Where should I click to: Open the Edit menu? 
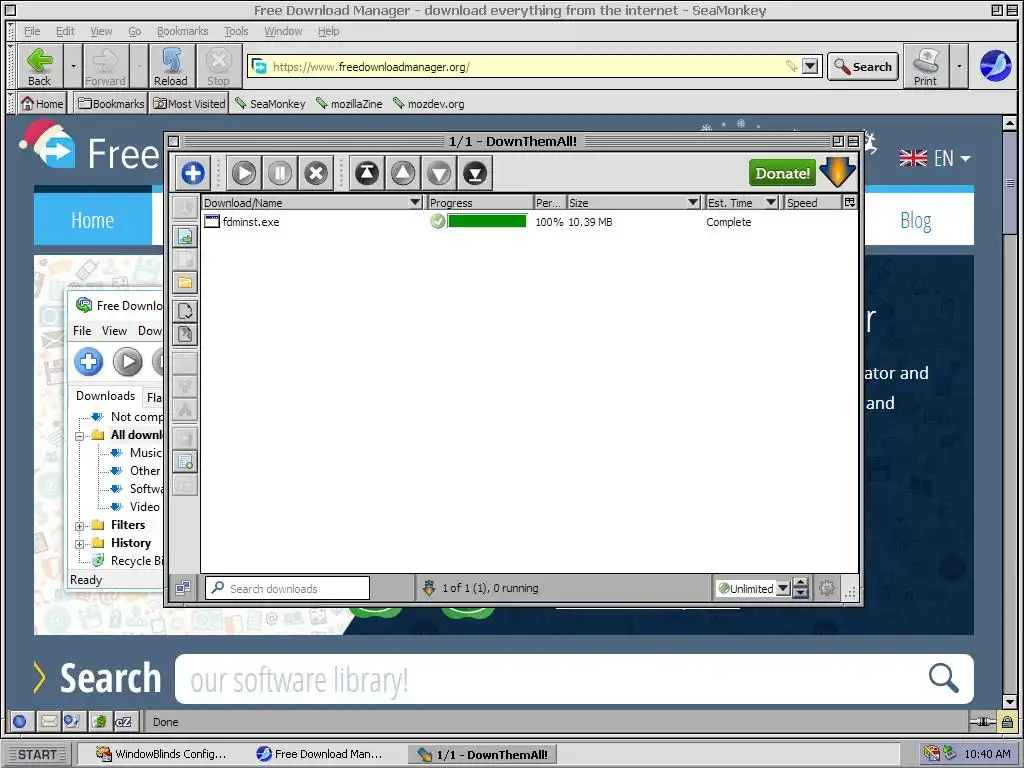tap(65, 31)
